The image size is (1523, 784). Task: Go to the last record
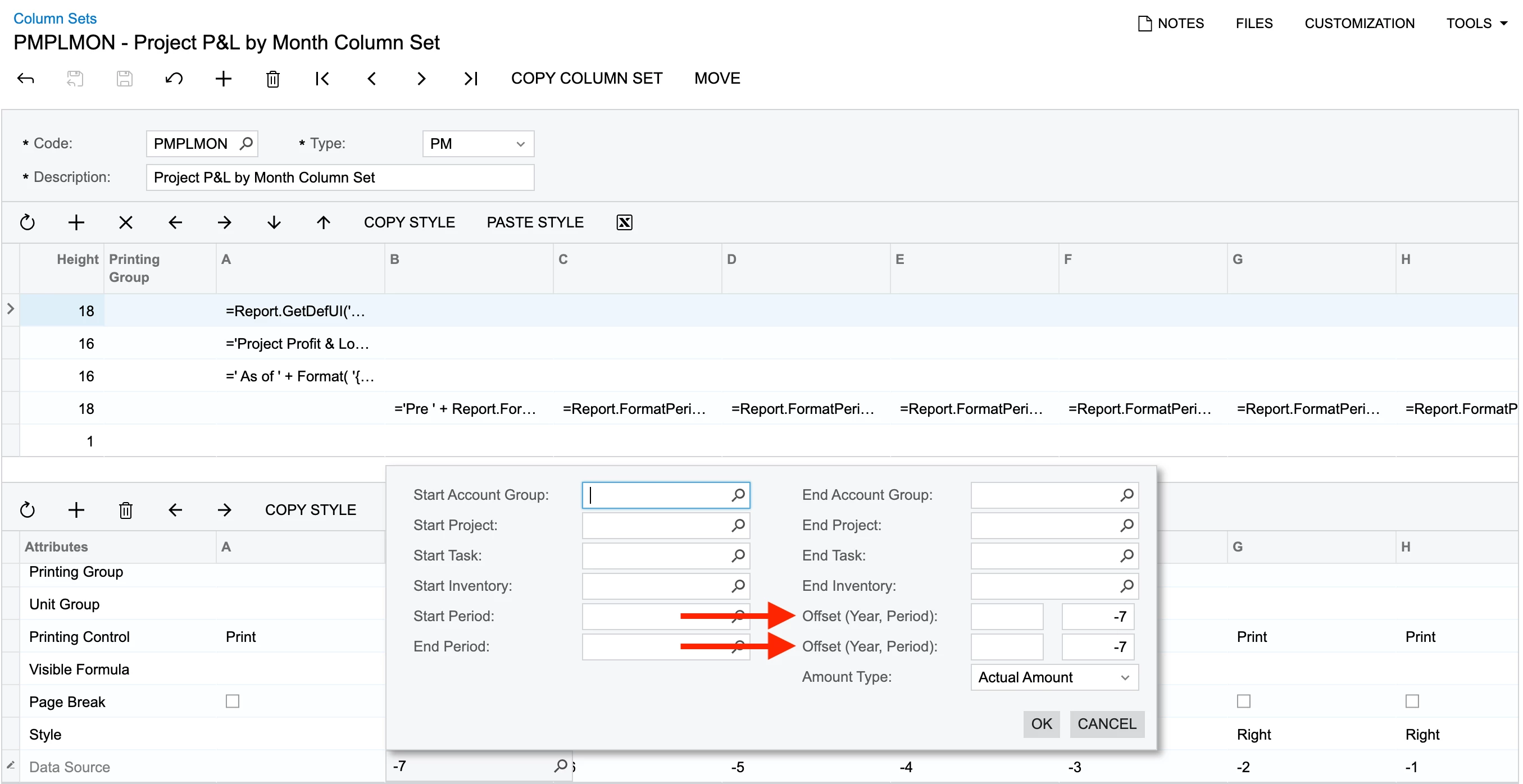pyautogui.click(x=471, y=79)
